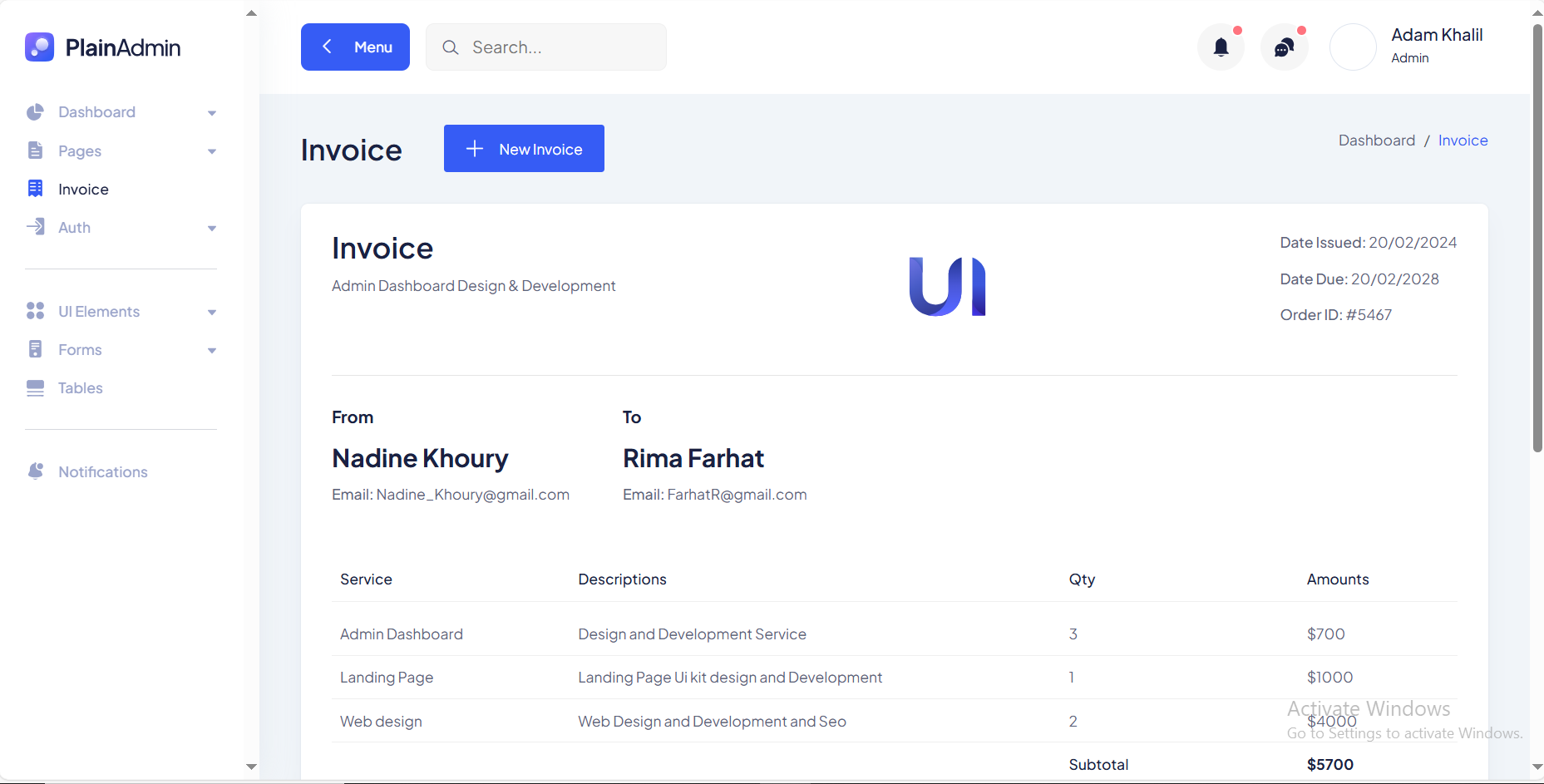Click the Invoice sidebar icon
The height and width of the screenshot is (784, 1544).
pos(35,189)
